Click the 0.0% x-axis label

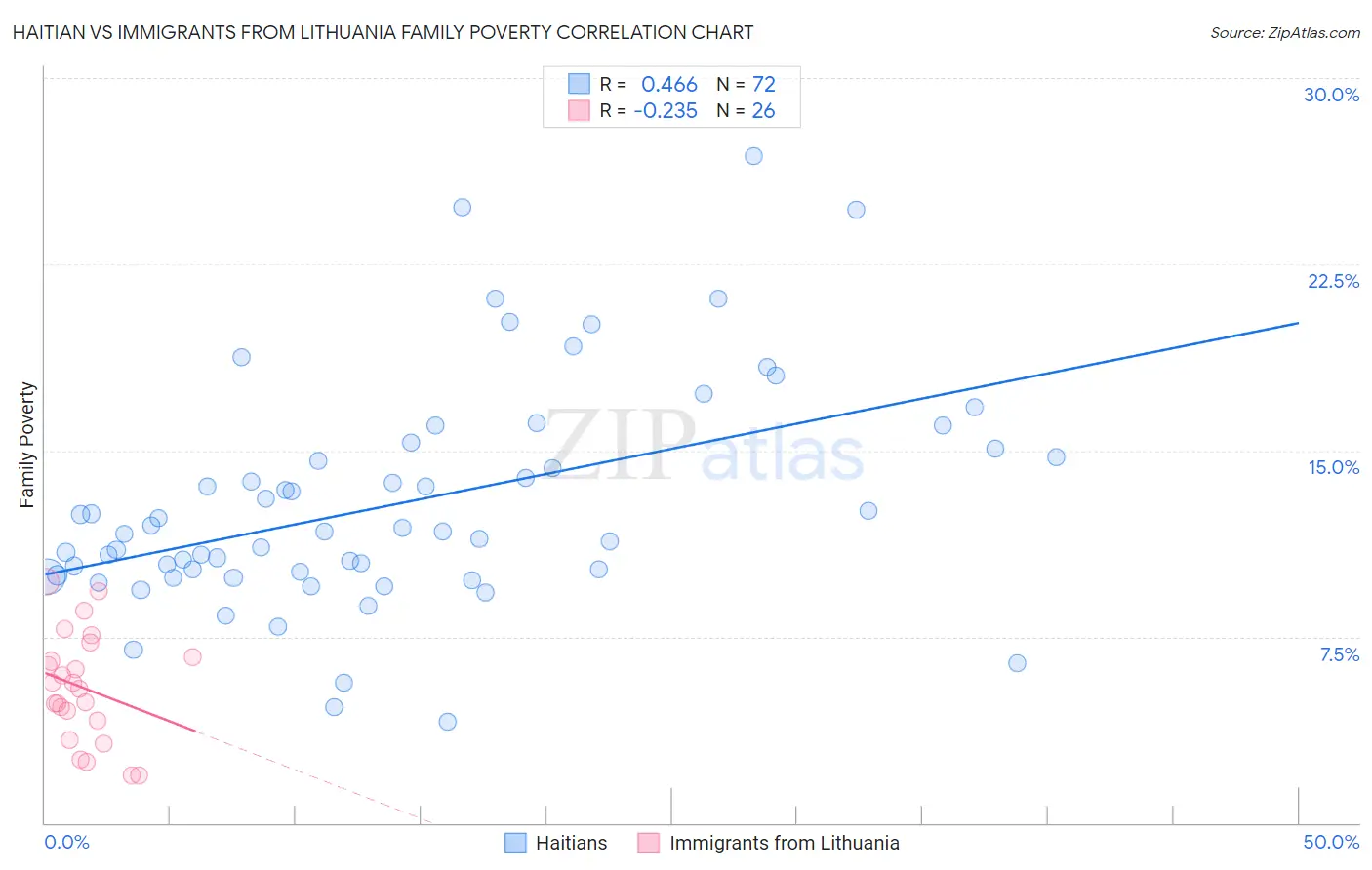pyautogui.click(x=66, y=842)
